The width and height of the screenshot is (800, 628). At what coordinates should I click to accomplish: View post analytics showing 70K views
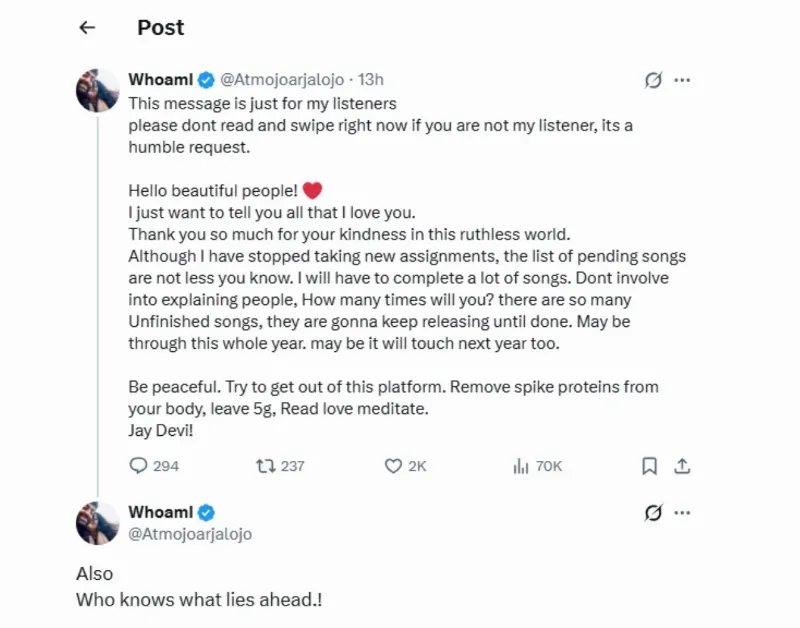520,466
